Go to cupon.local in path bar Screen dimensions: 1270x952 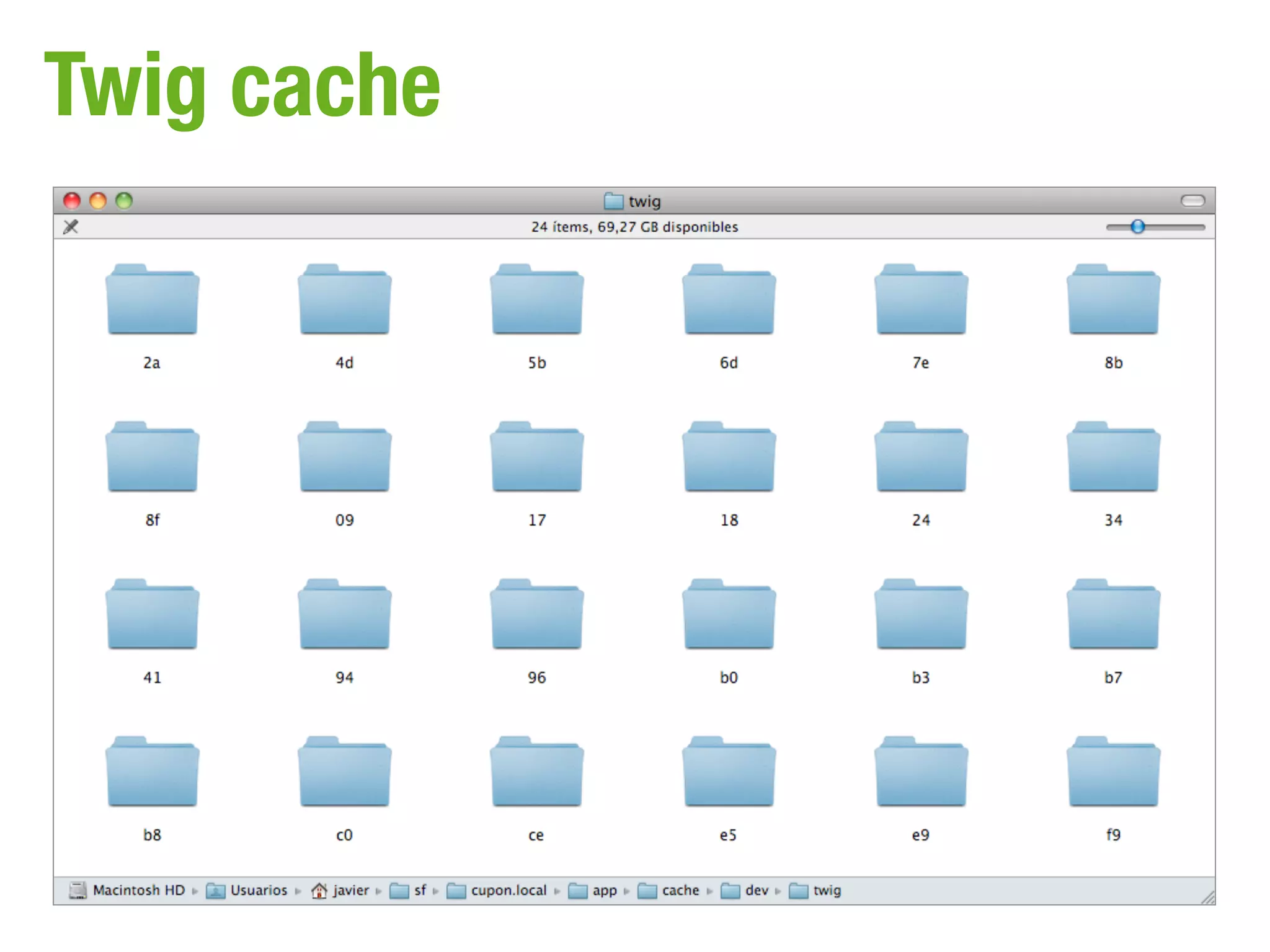[x=497, y=891]
